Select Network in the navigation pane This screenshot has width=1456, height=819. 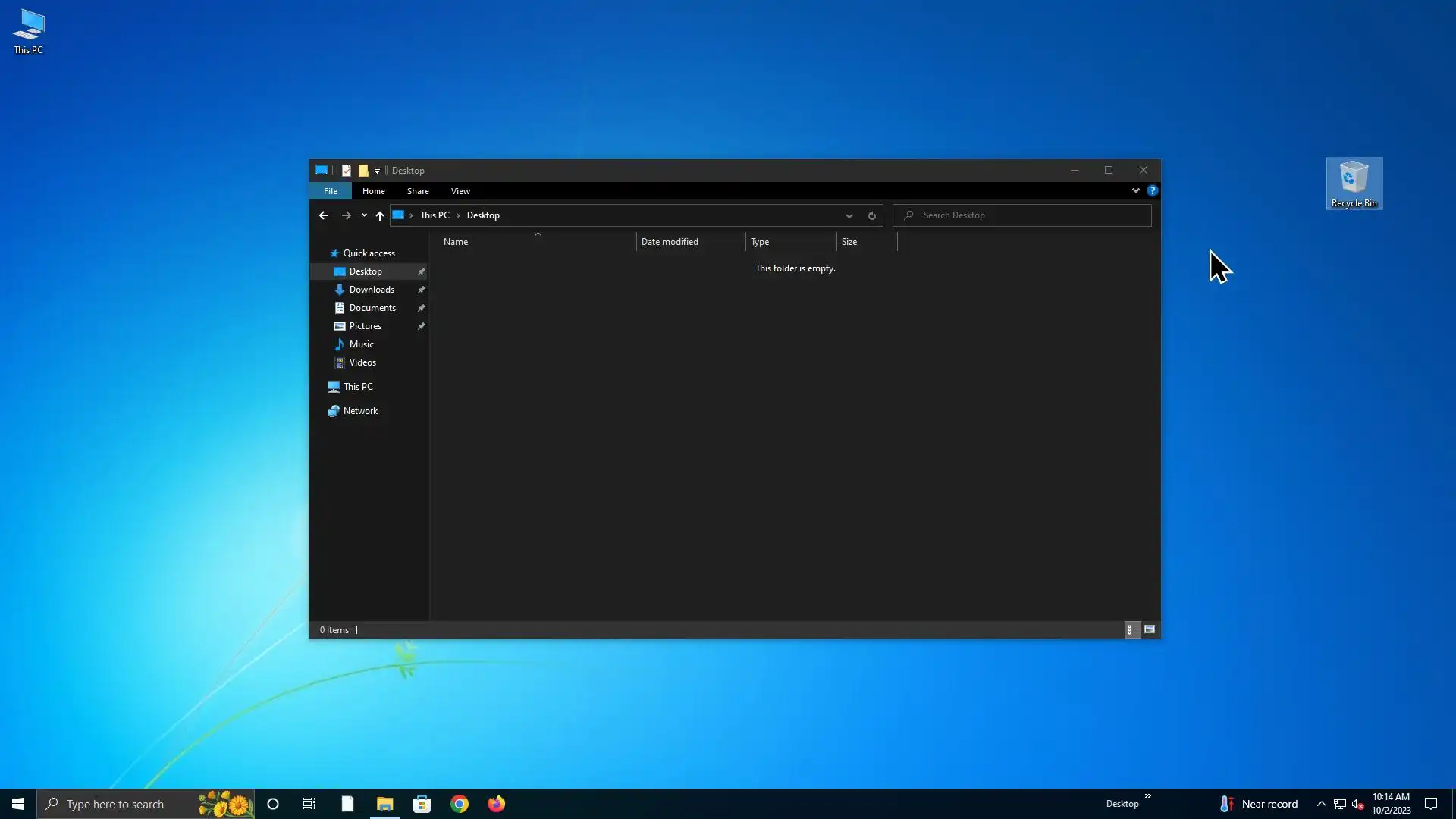click(x=360, y=411)
